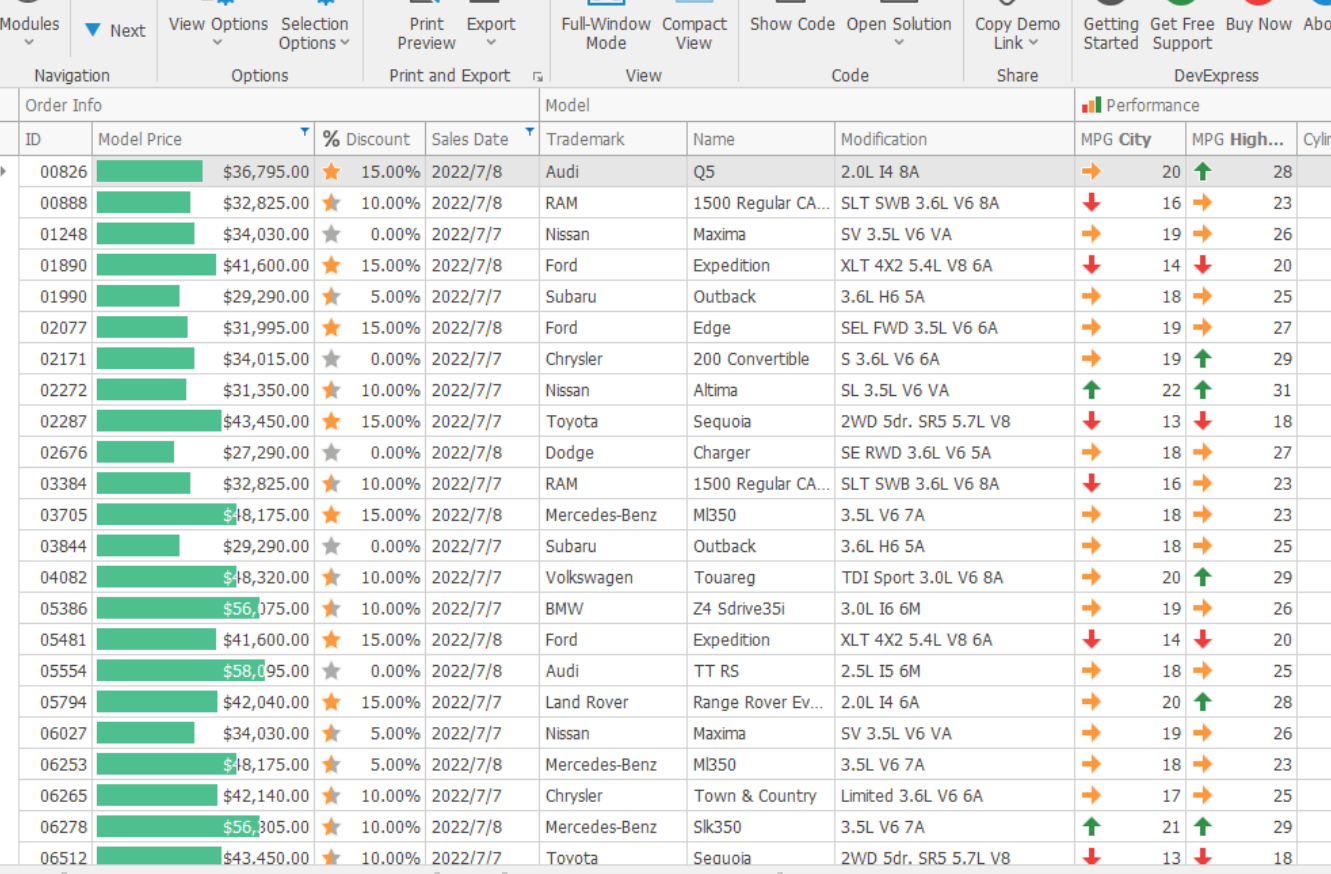1331x874 pixels.
Task: Click red MPG Highway arrow in row 01890
Action: click(x=1202, y=265)
